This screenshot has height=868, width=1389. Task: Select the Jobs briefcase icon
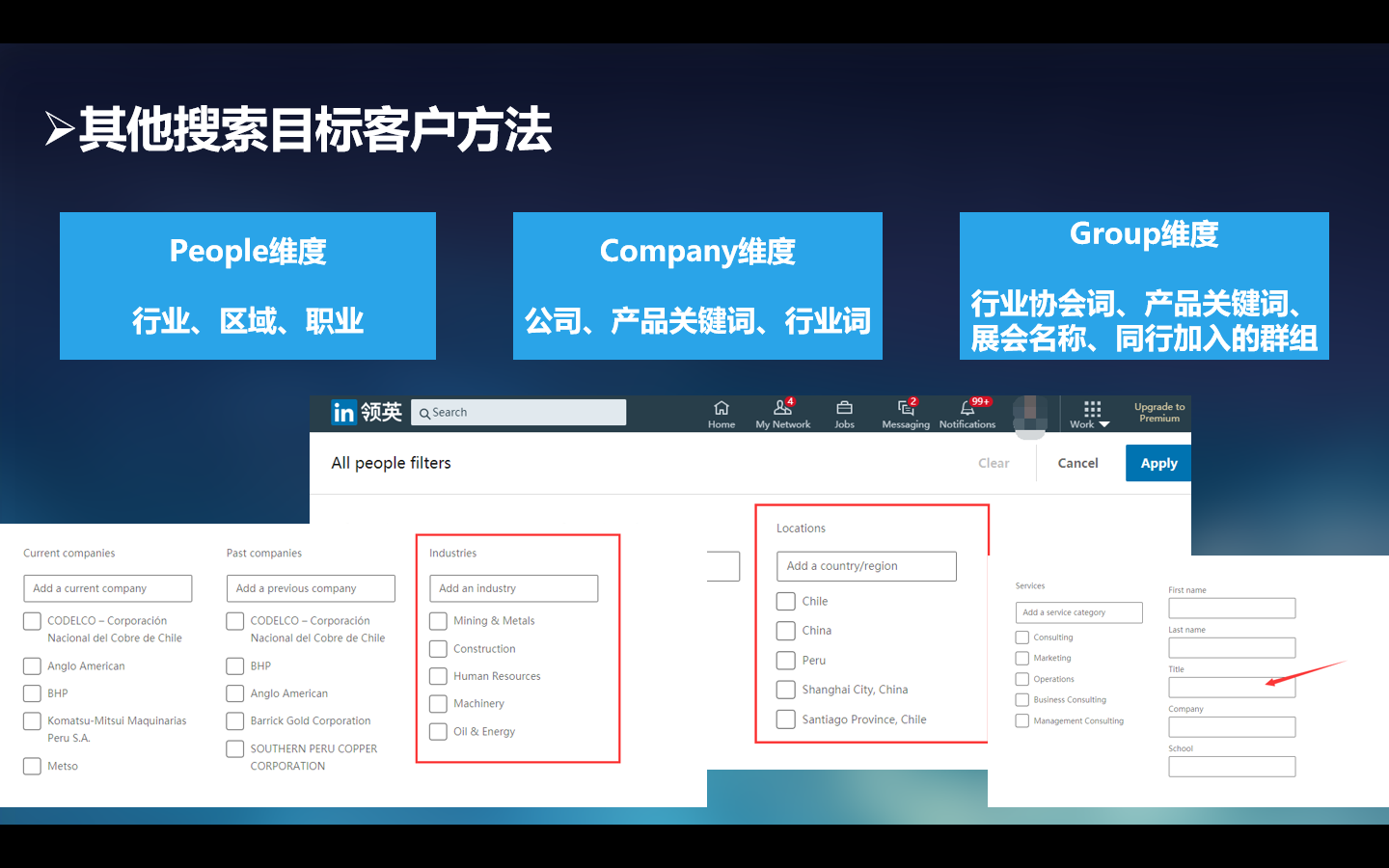click(844, 412)
